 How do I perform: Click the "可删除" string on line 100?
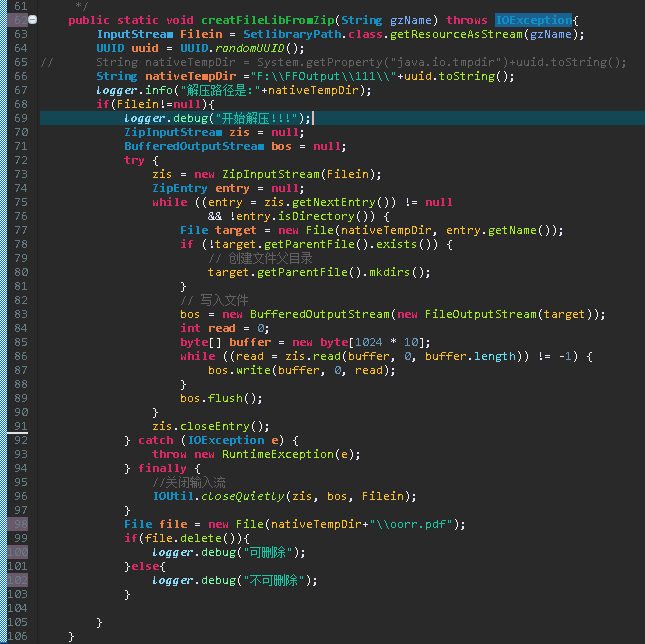click(267, 551)
